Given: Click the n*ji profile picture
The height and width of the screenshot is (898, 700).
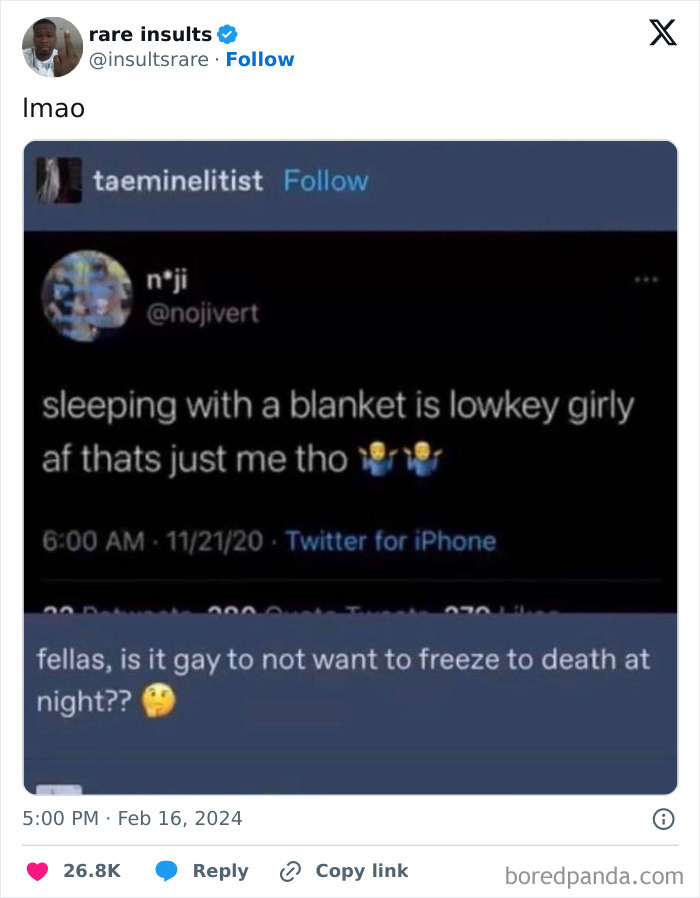Looking at the screenshot, I should click(87, 296).
